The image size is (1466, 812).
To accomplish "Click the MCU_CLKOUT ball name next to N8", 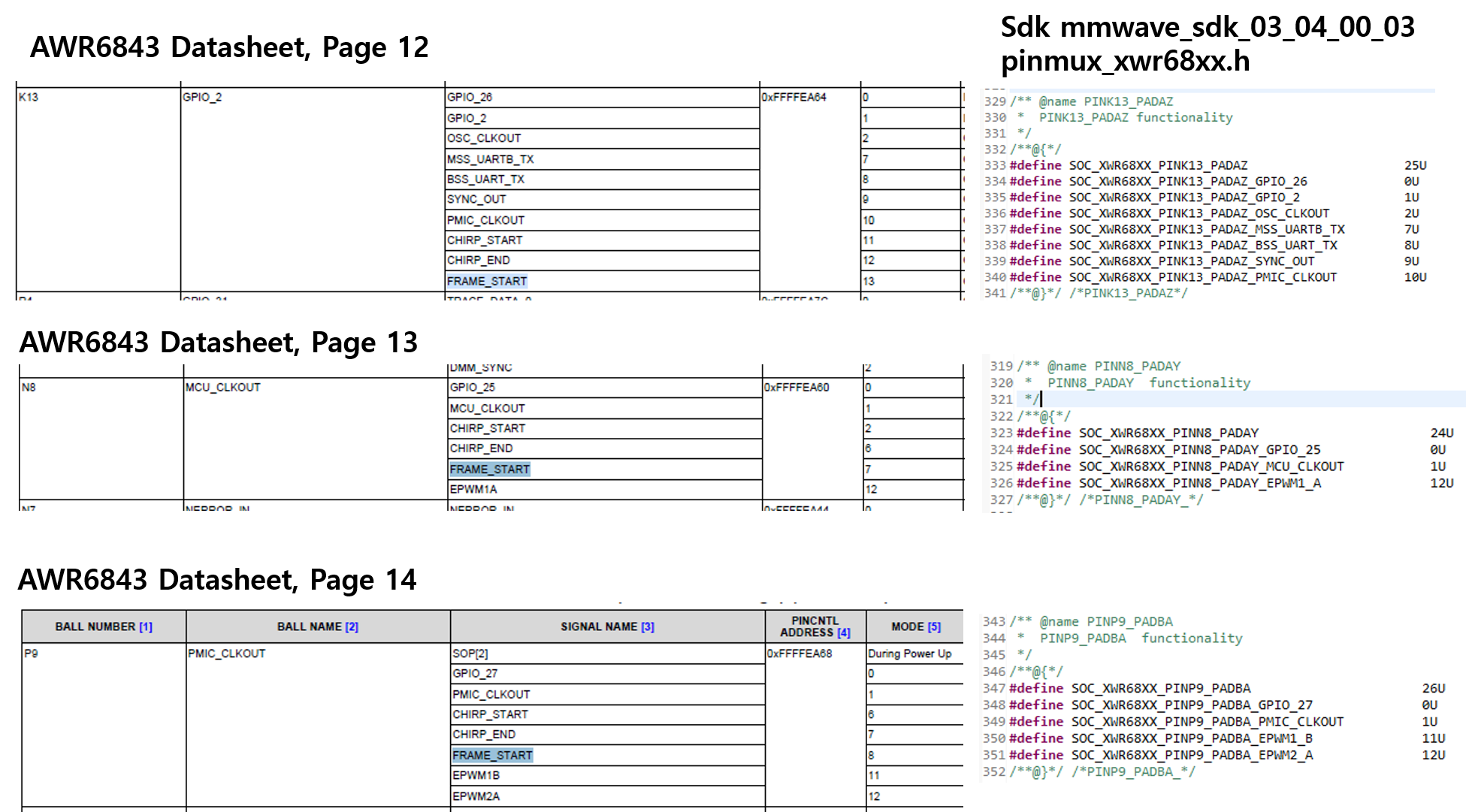I will pyautogui.click(x=223, y=387).
